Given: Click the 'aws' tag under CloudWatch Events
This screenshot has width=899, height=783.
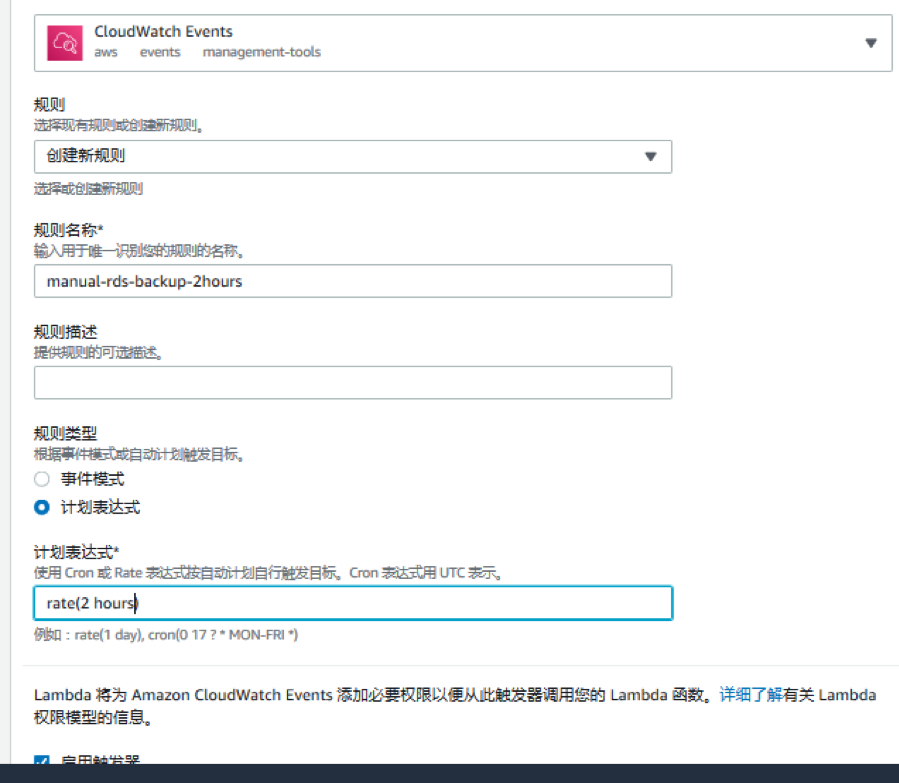Looking at the screenshot, I should coord(106,52).
